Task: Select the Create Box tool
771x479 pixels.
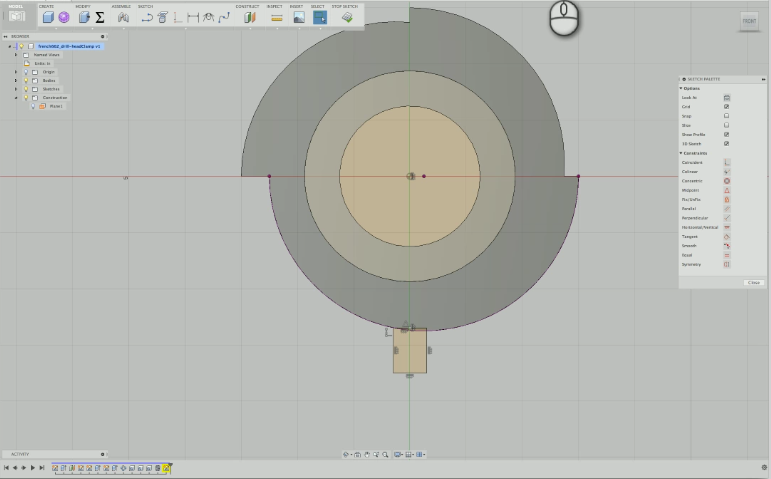Action: (48, 18)
